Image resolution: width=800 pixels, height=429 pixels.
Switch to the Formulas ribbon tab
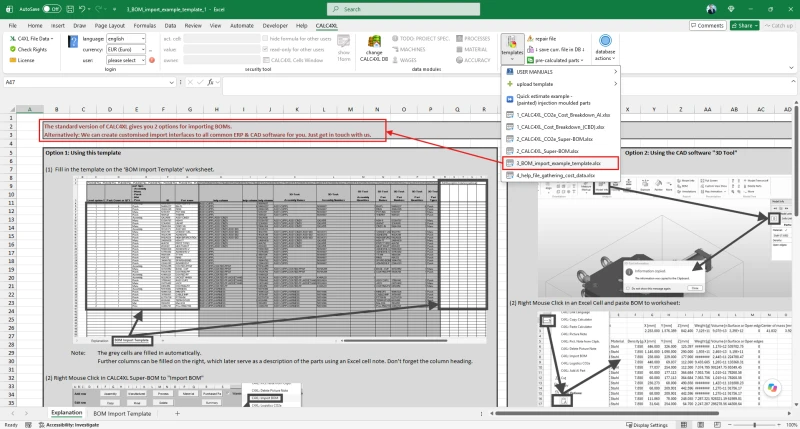tap(145, 26)
